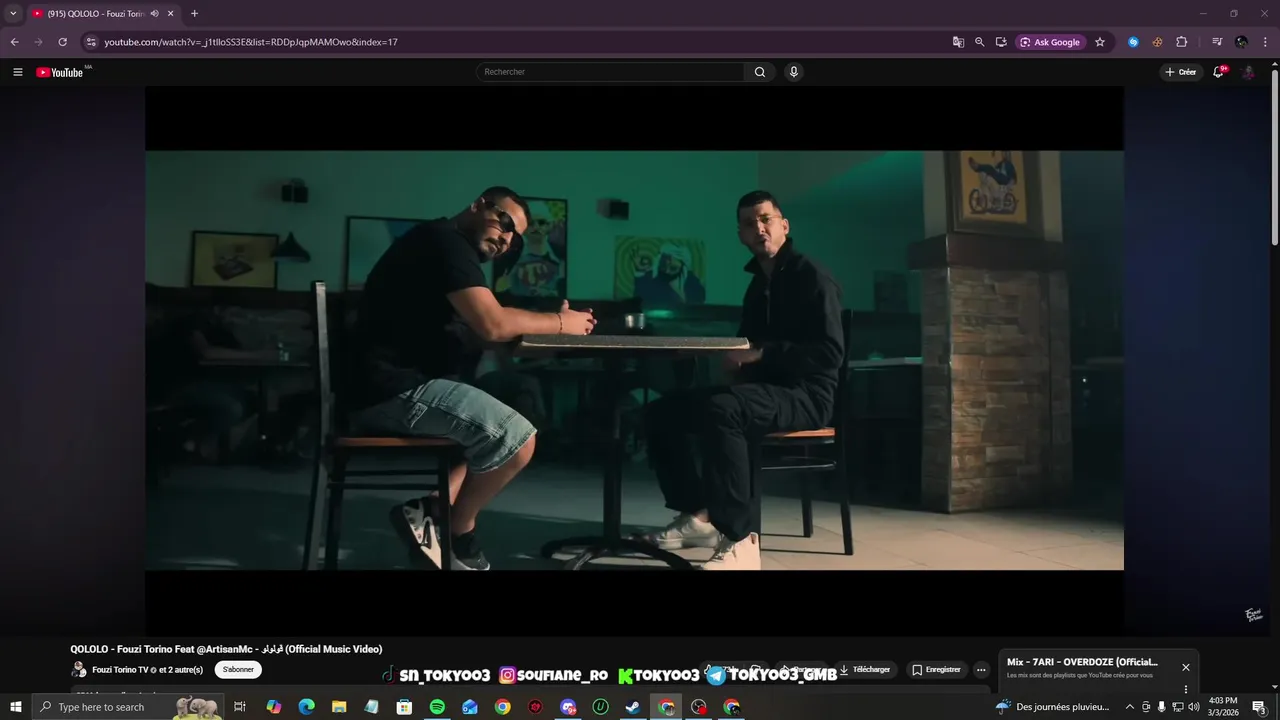Open Outlook mail from the taskbar
The width and height of the screenshot is (1280, 720).
coord(470,707)
